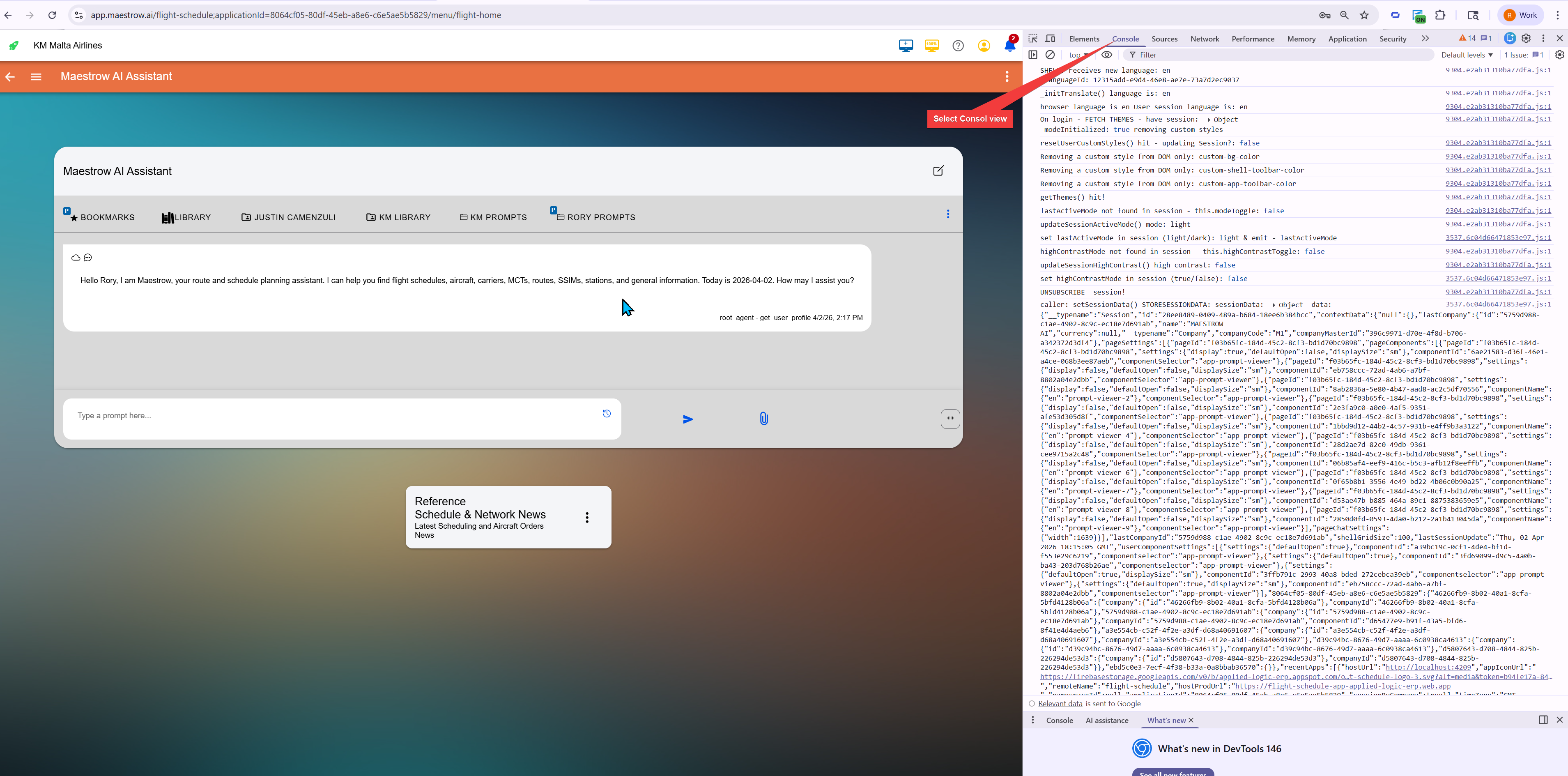Open the hamburger menu in orange toolbar
Image resolution: width=1568 pixels, height=776 pixels.
[x=37, y=77]
